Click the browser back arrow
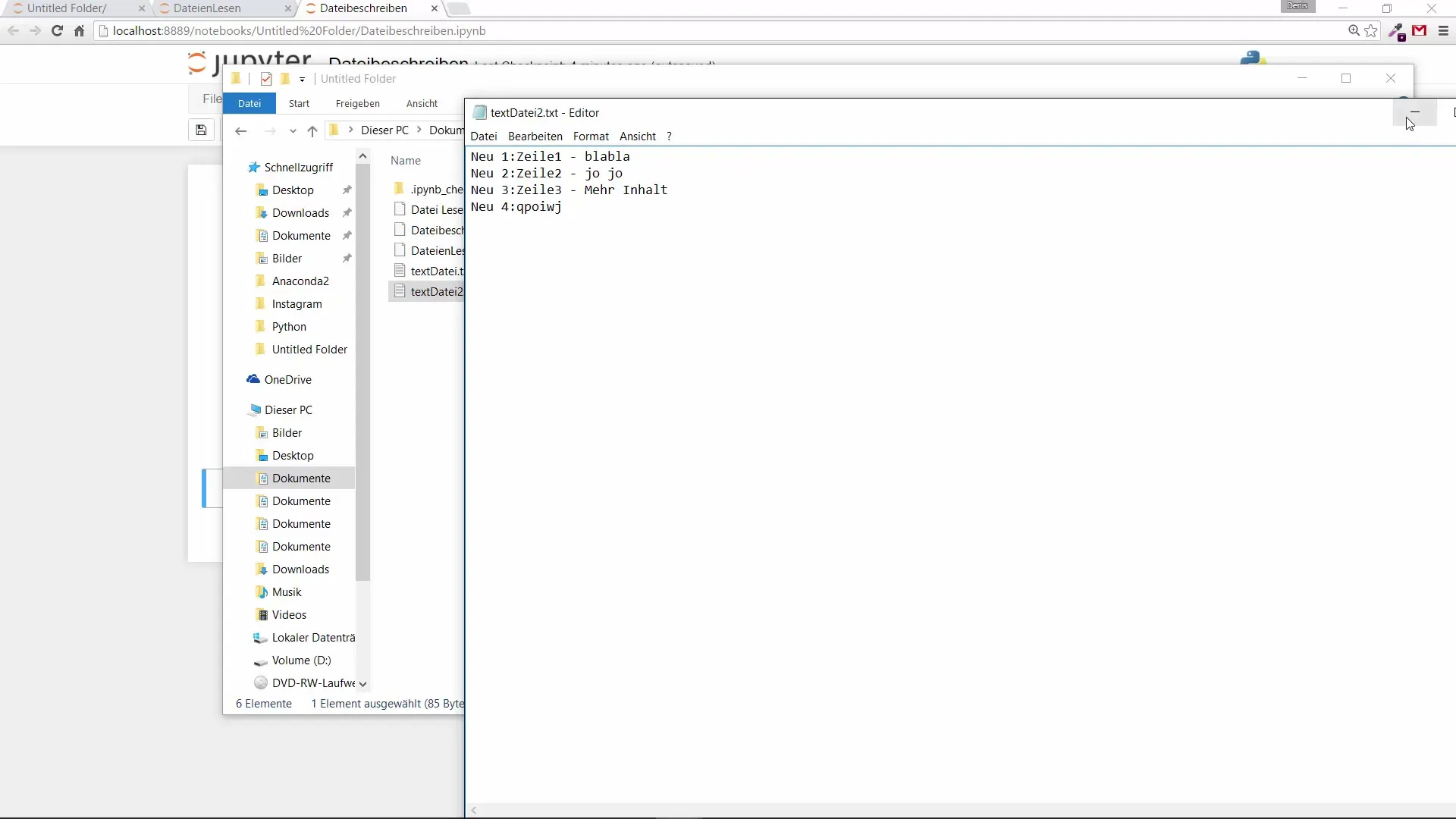 point(13,31)
